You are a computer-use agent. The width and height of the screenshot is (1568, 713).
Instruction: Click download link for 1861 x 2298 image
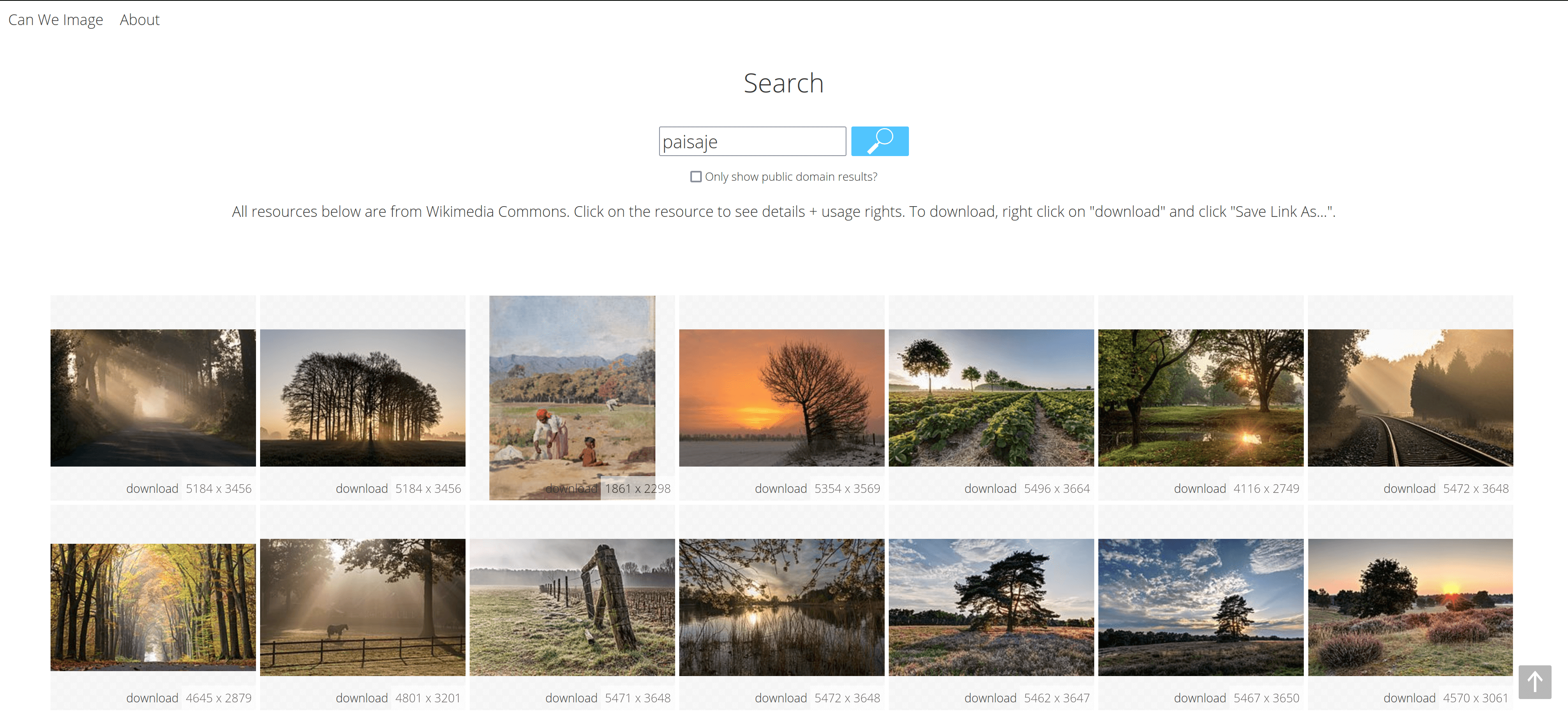point(571,488)
